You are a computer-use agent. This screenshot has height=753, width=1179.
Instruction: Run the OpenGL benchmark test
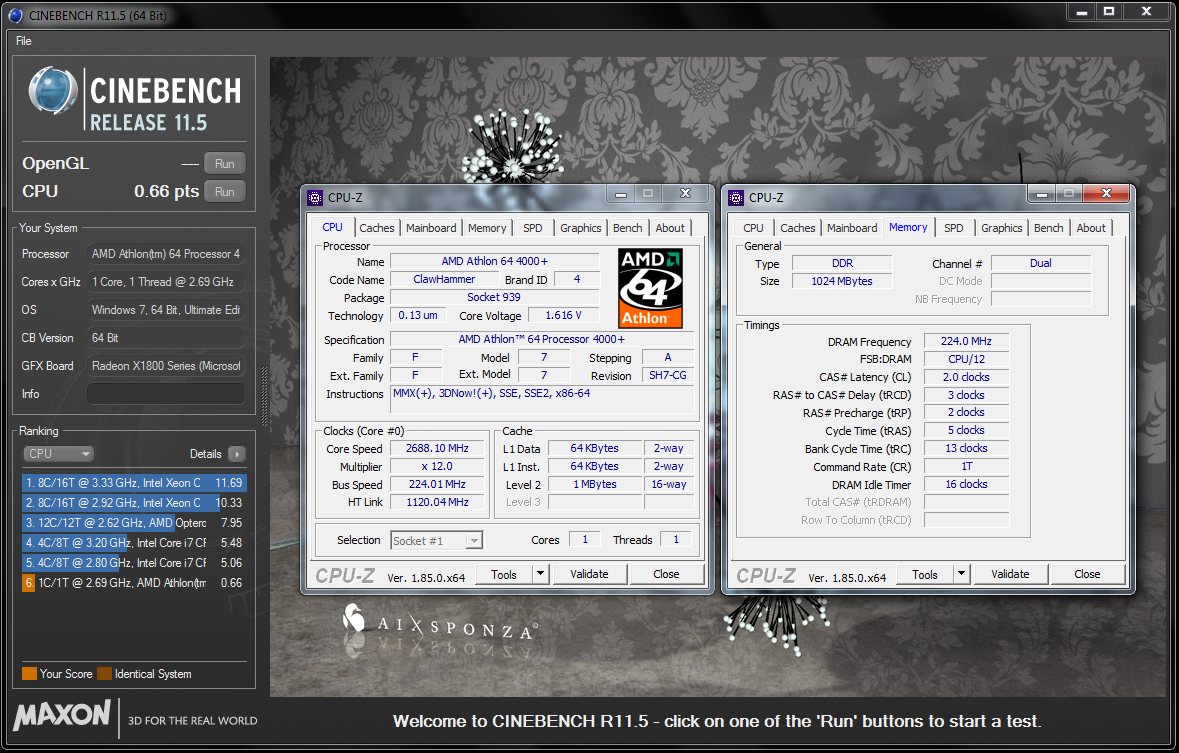pyautogui.click(x=225, y=163)
